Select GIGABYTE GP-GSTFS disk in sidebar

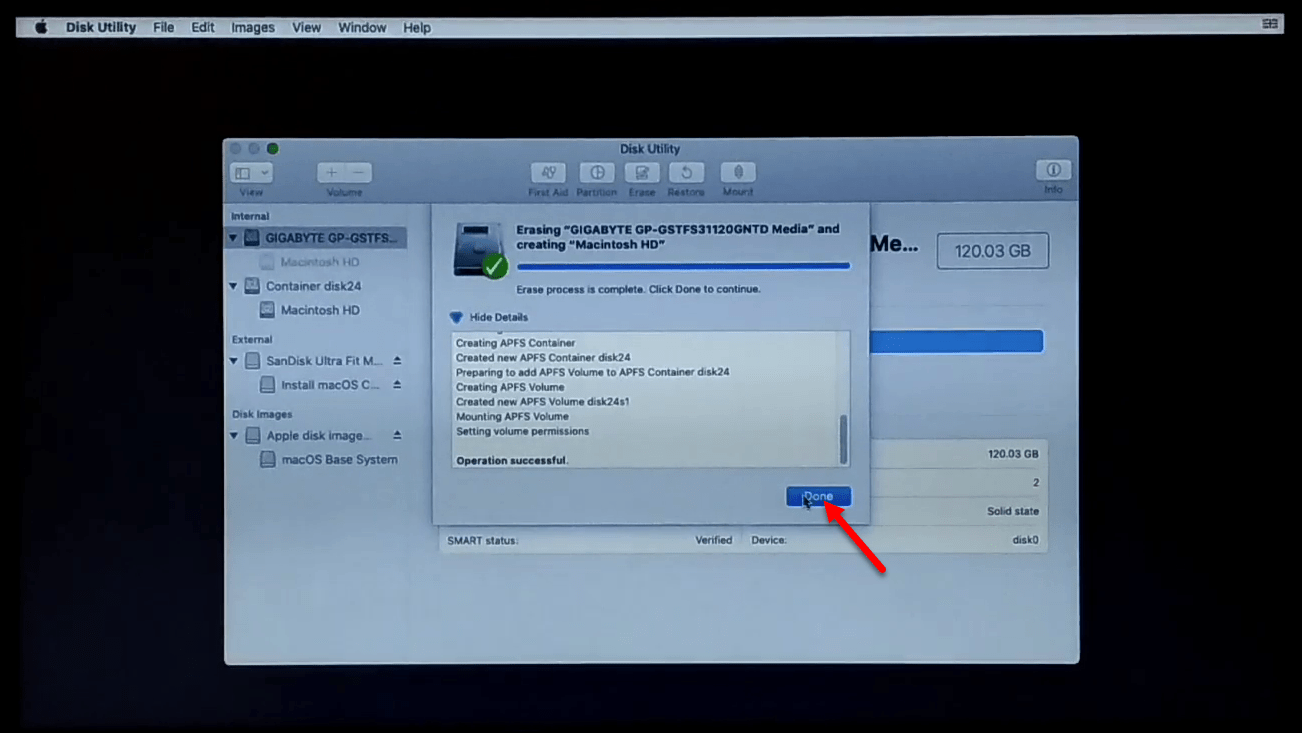coord(316,238)
